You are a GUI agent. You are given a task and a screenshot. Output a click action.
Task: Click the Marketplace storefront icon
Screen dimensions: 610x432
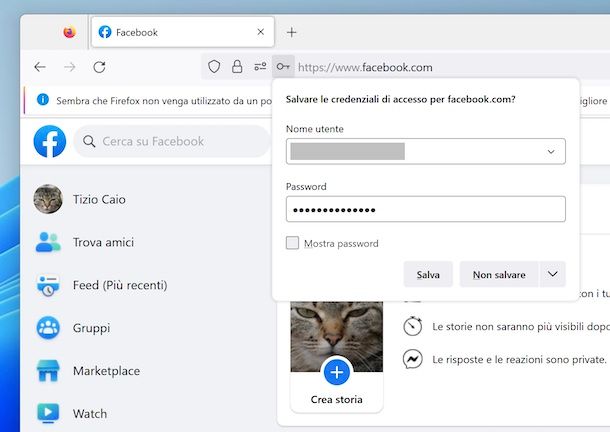click(48, 371)
